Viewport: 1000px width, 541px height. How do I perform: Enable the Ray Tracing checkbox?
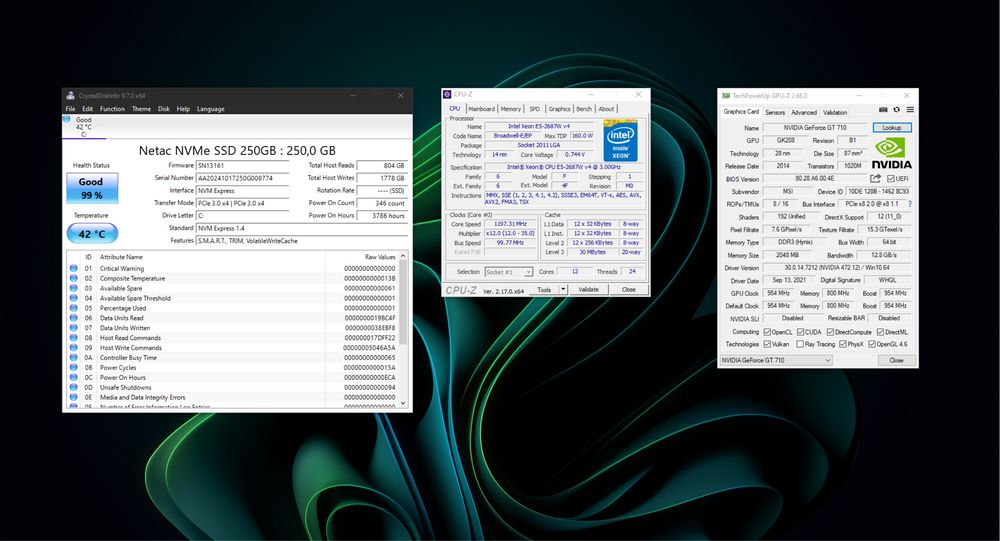(800, 344)
